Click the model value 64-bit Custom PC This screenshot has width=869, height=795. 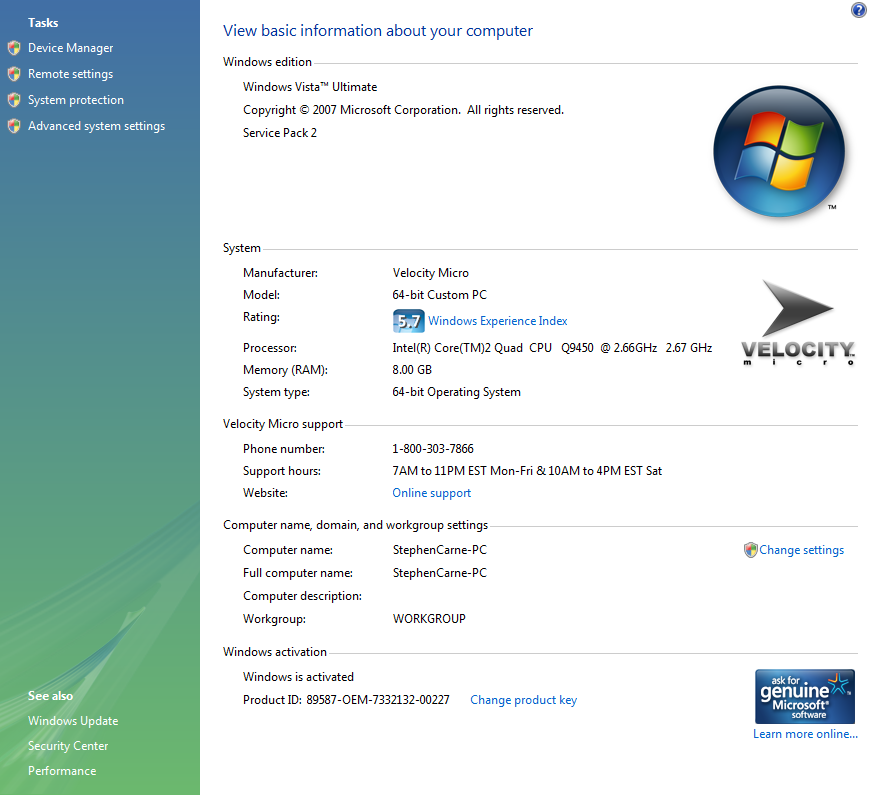point(439,295)
